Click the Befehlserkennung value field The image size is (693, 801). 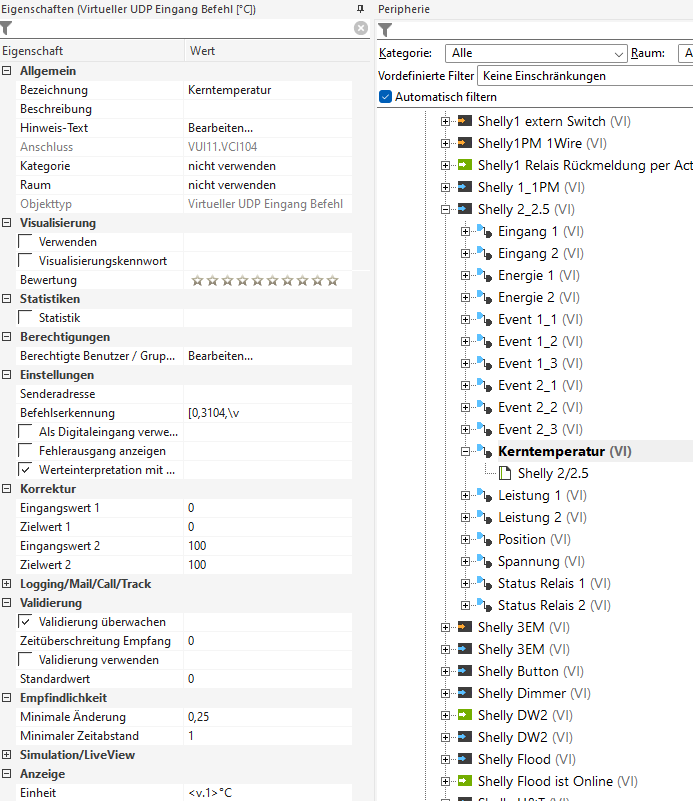268,413
